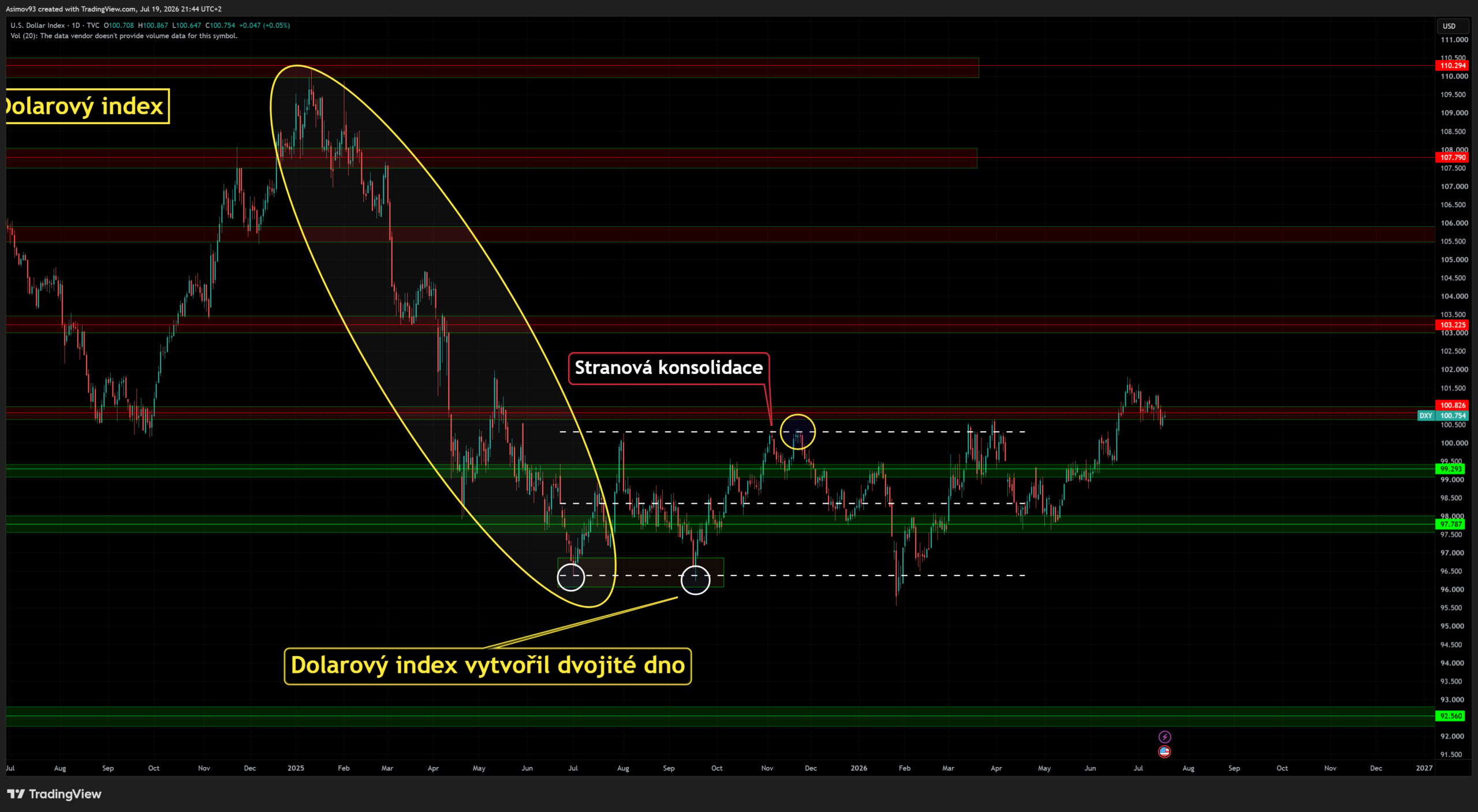Select the 107.790 red price label
Viewport: 1478px width, 812px height.
tap(1453, 158)
